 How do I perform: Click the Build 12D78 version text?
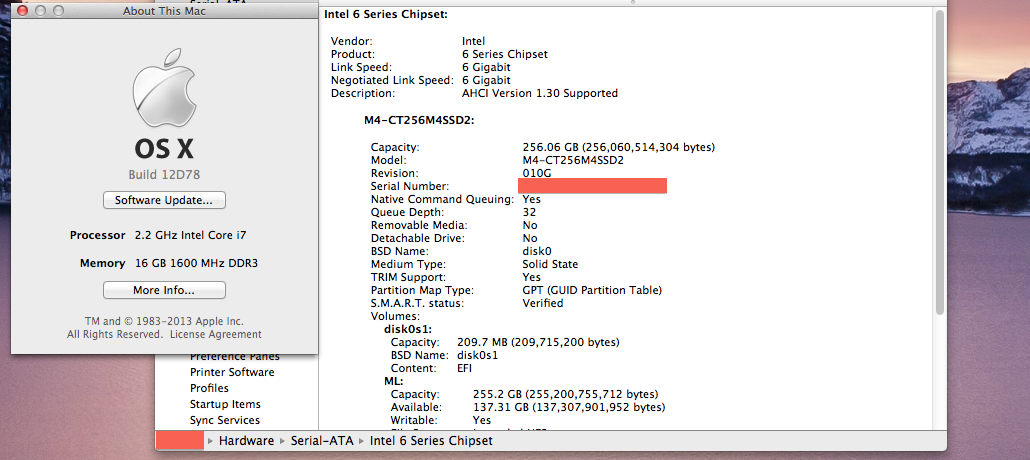click(164, 175)
